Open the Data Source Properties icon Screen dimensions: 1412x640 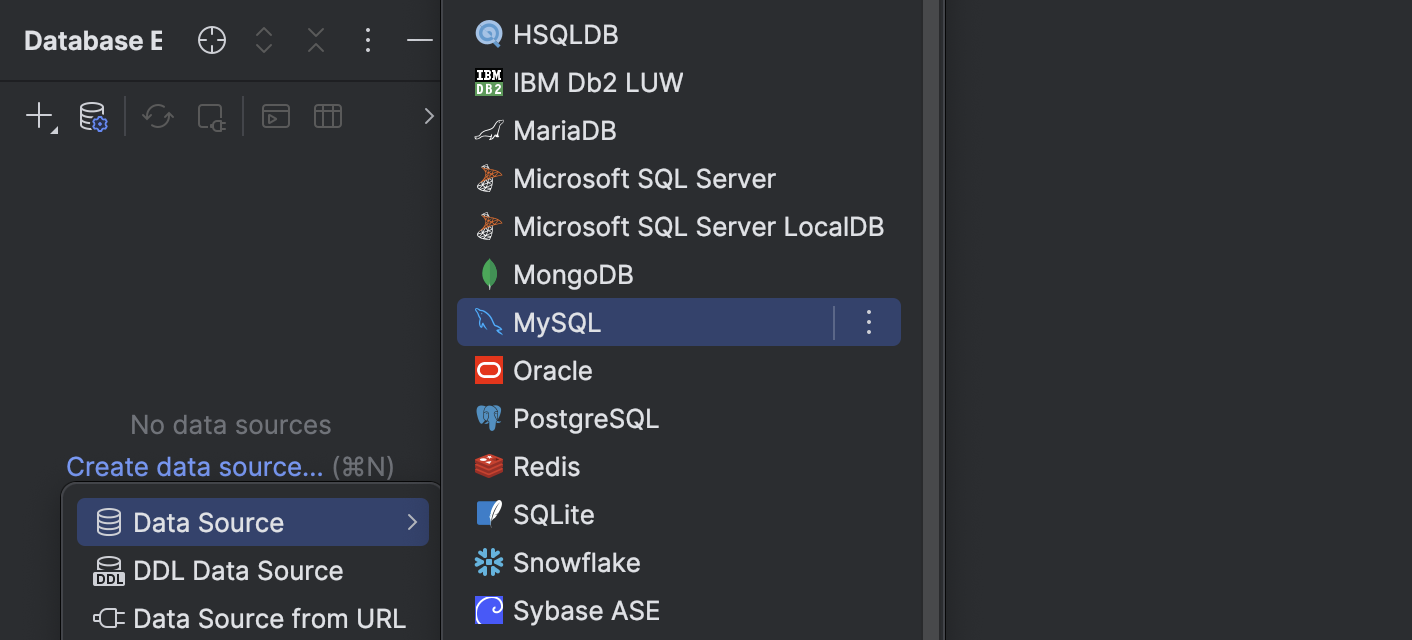(92, 116)
